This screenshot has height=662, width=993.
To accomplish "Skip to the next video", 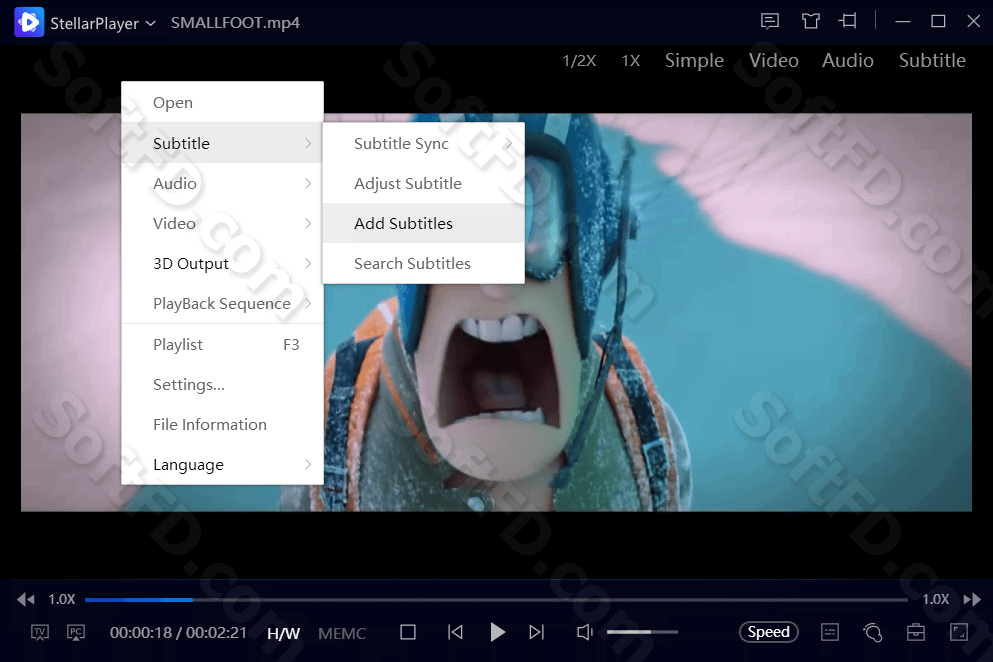I will click(536, 632).
